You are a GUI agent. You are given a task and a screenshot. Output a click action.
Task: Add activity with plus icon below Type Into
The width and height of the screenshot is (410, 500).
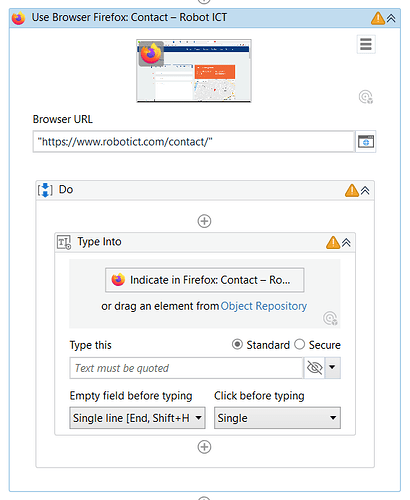coord(204,447)
